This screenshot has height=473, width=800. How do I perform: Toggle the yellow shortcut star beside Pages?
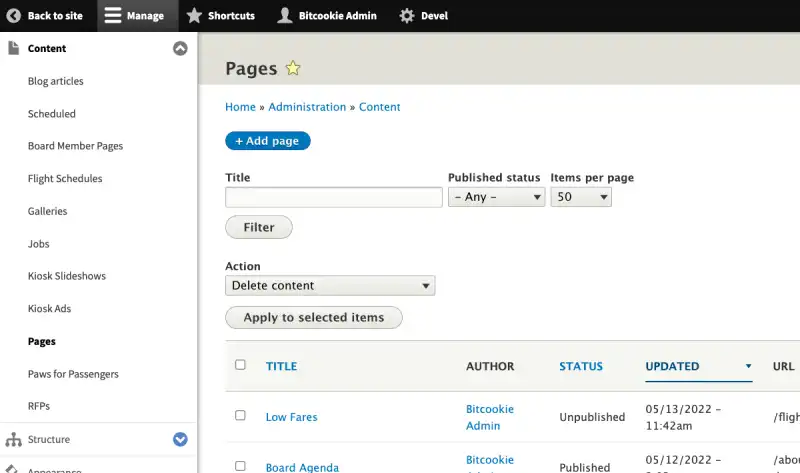click(293, 68)
